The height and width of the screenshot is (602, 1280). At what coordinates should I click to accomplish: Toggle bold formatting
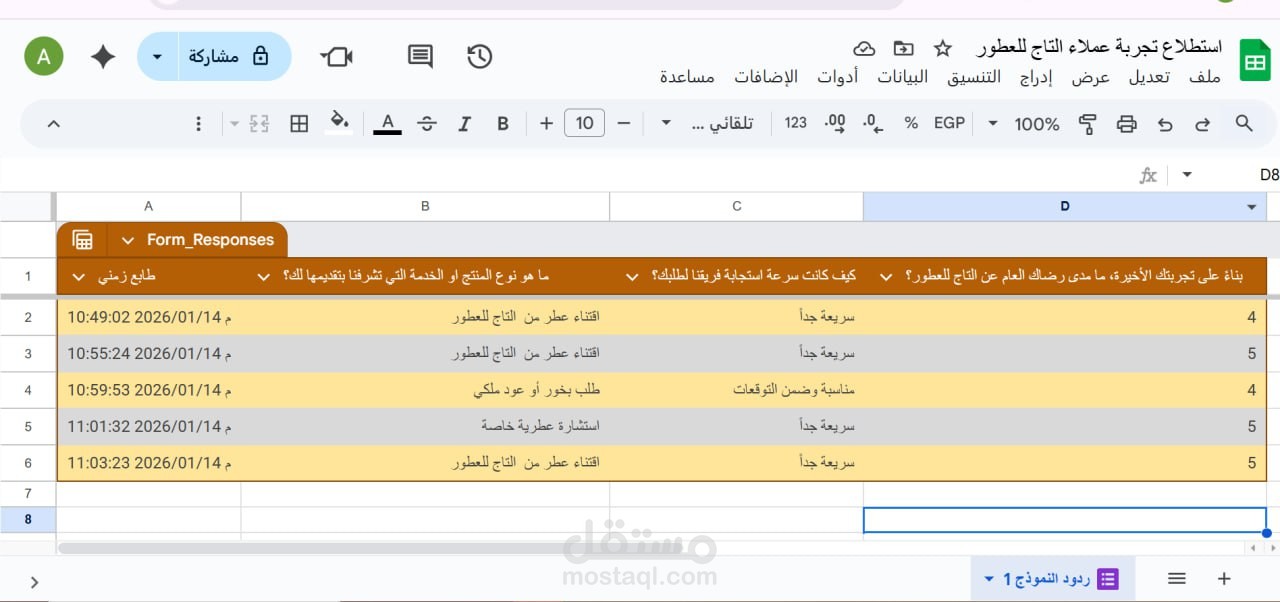tap(503, 123)
